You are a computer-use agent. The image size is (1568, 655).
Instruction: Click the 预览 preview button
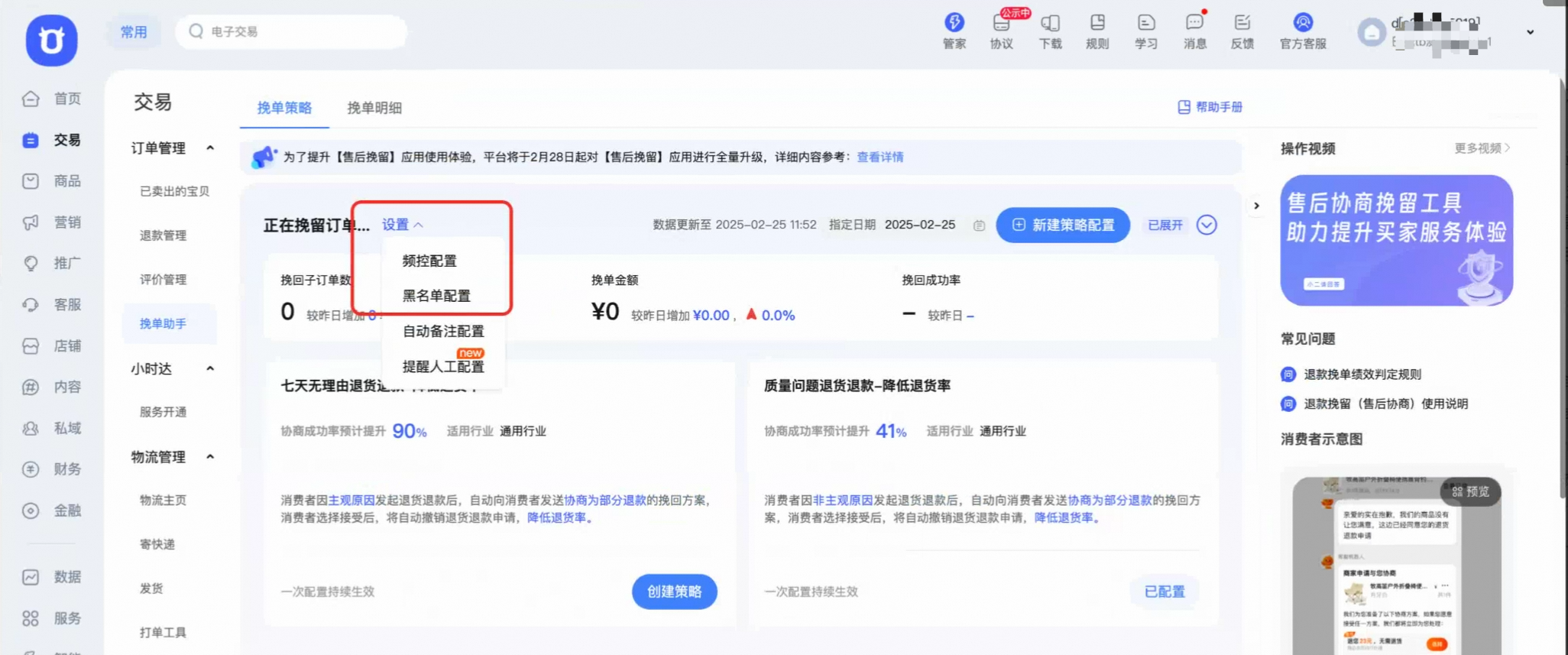coord(1471,491)
